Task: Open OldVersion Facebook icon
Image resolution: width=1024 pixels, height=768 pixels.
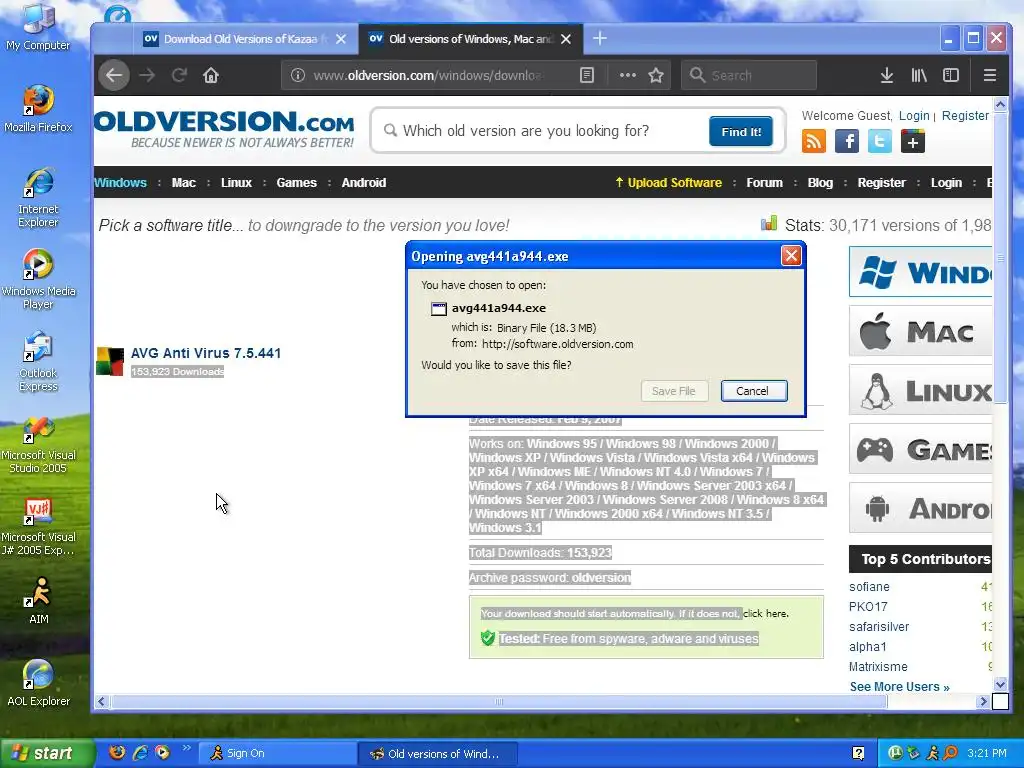Action: tap(847, 141)
